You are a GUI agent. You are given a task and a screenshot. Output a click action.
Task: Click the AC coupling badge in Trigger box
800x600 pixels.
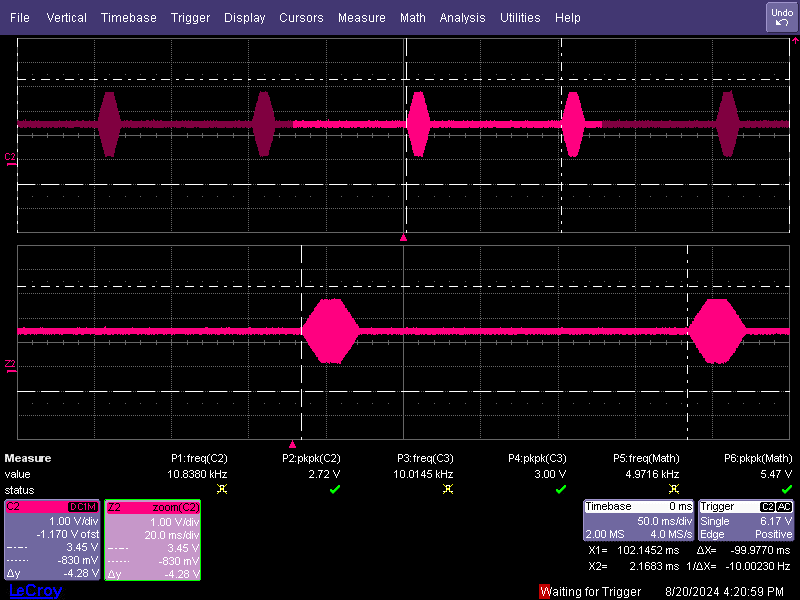click(x=783, y=507)
